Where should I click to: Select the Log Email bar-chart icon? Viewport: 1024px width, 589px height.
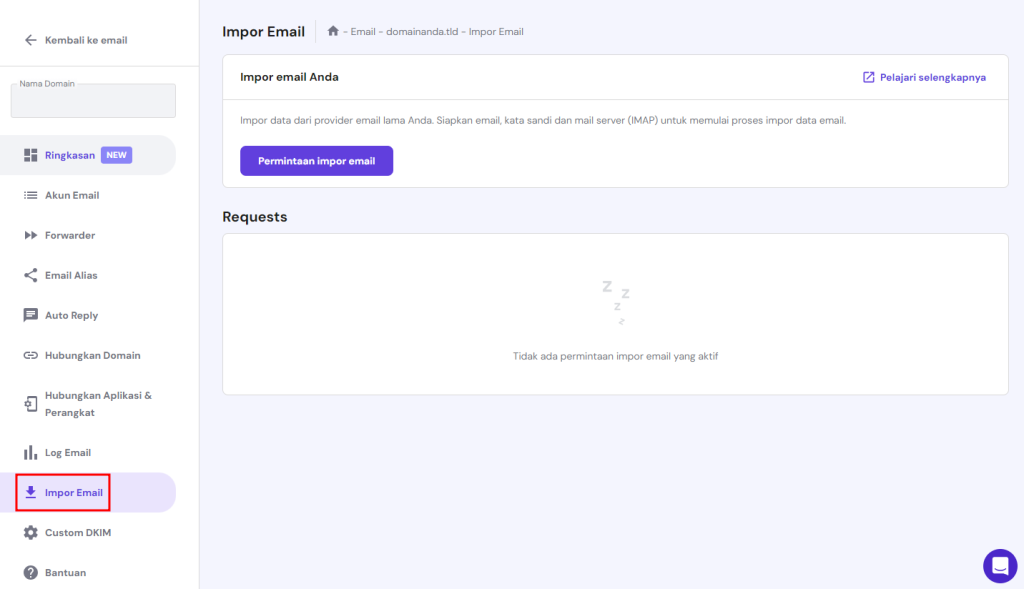point(30,451)
